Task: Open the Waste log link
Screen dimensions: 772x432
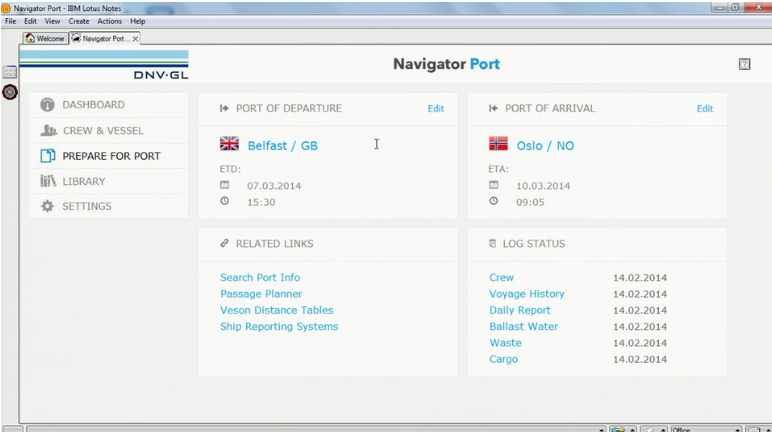Action: [x=505, y=342]
